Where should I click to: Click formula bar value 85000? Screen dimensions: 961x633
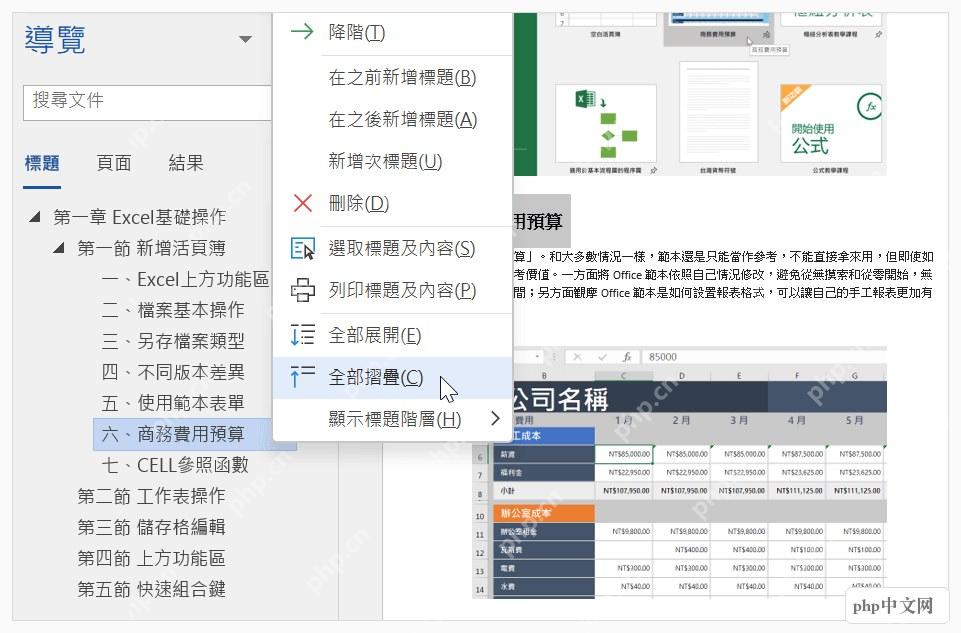pyautogui.click(x=663, y=357)
